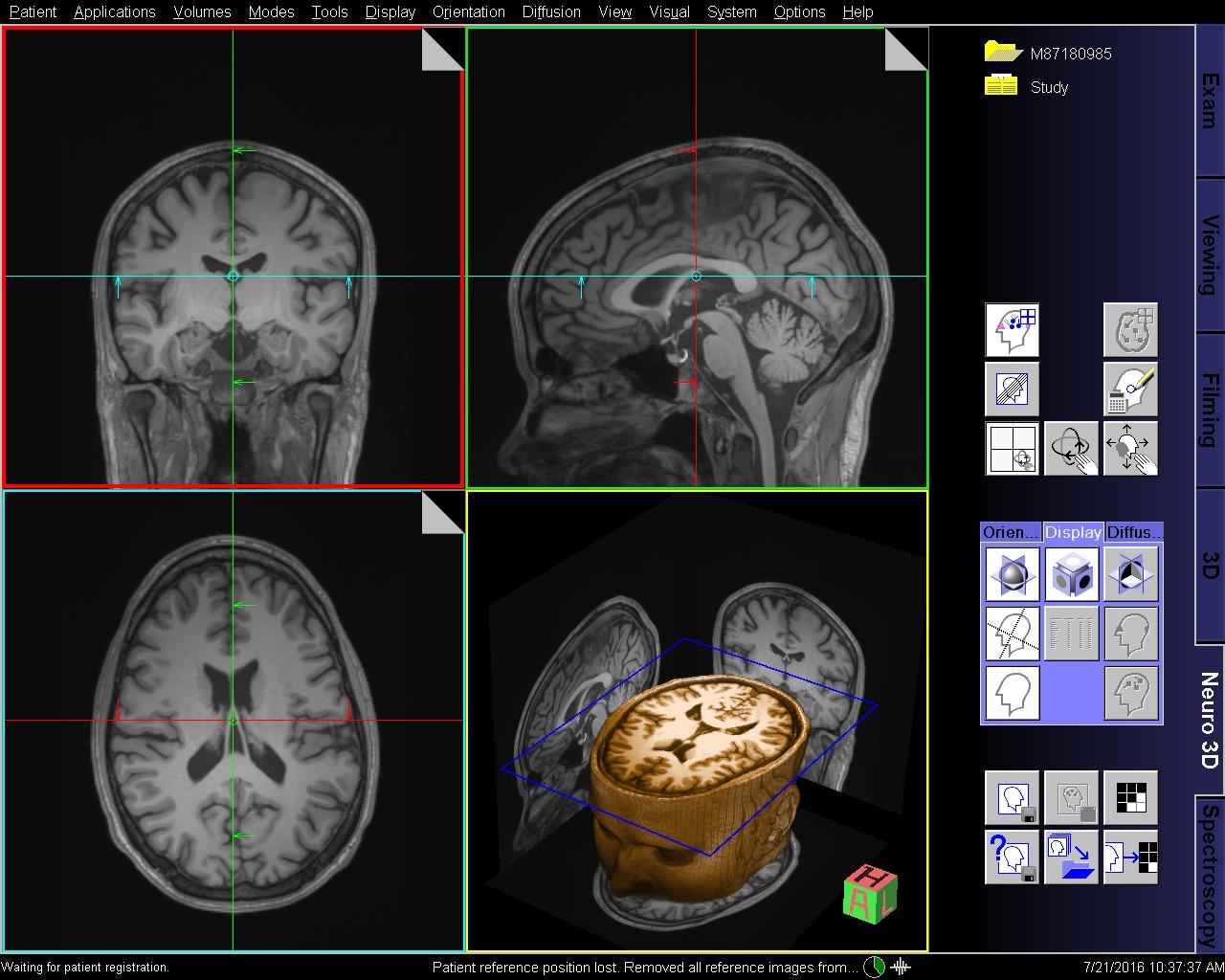The height and width of the screenshot is (980, 1225).
Task: Open the Patient menu
Action: tap(33, 11)
